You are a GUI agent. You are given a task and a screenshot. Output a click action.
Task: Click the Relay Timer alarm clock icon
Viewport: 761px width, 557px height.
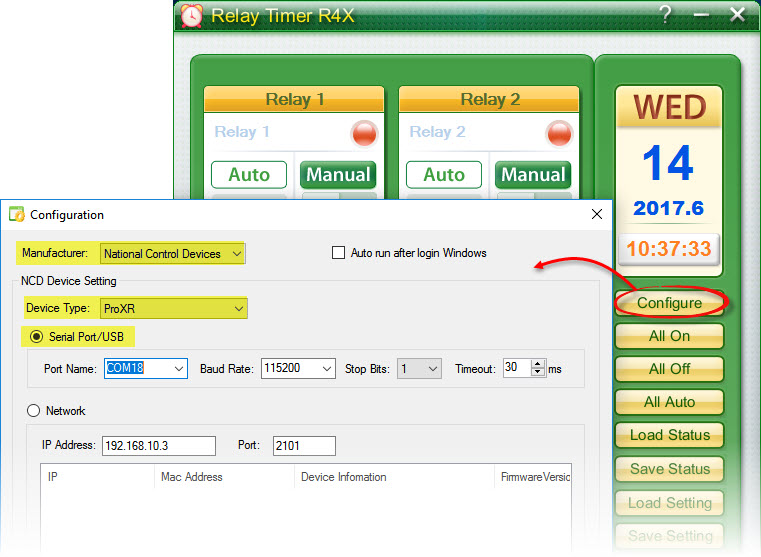[x=190, y=16]
